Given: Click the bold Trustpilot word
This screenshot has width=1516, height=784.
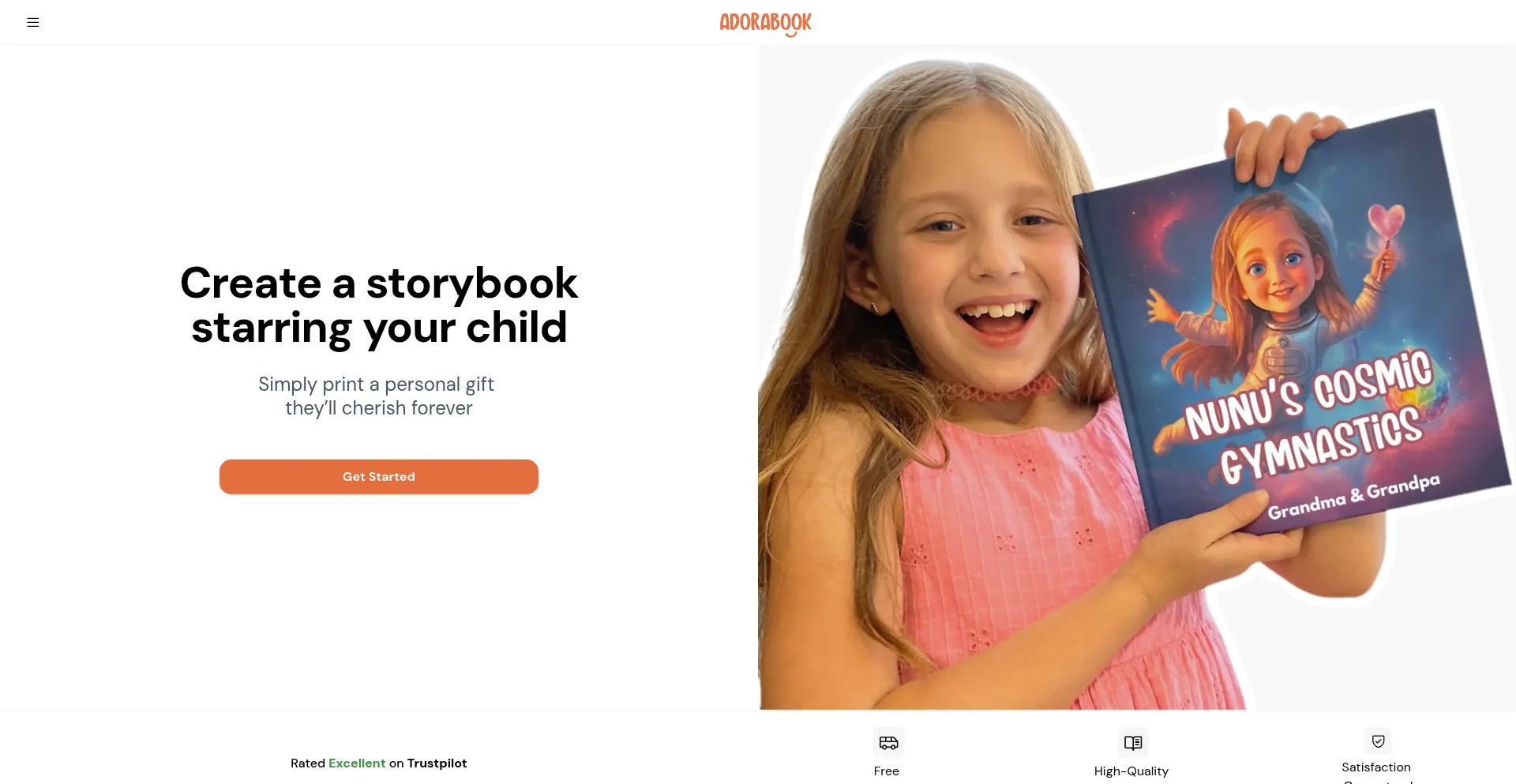Looking at the screenshot, I should pyautogui.click(x=437, y=763).
